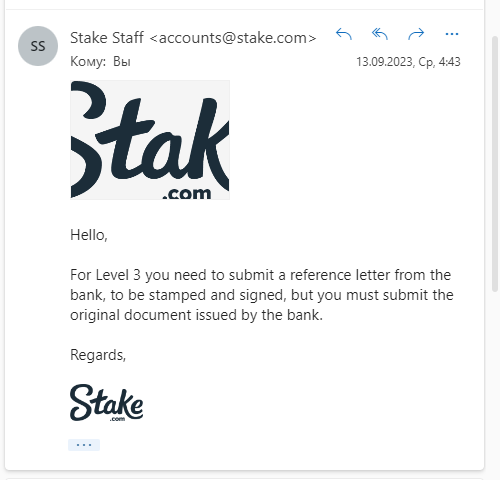Expand hidden quoted content with three dots

84,445
